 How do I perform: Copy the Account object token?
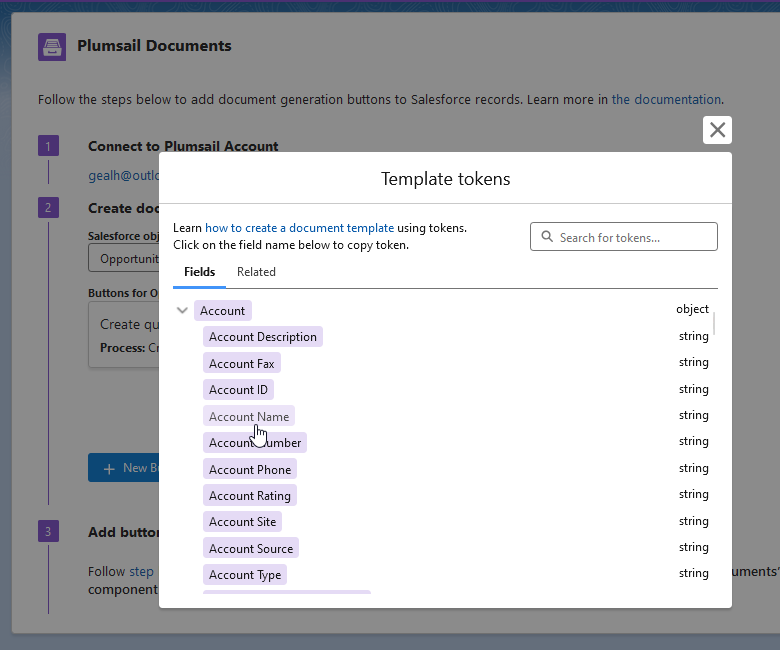(x=222, y=311)
